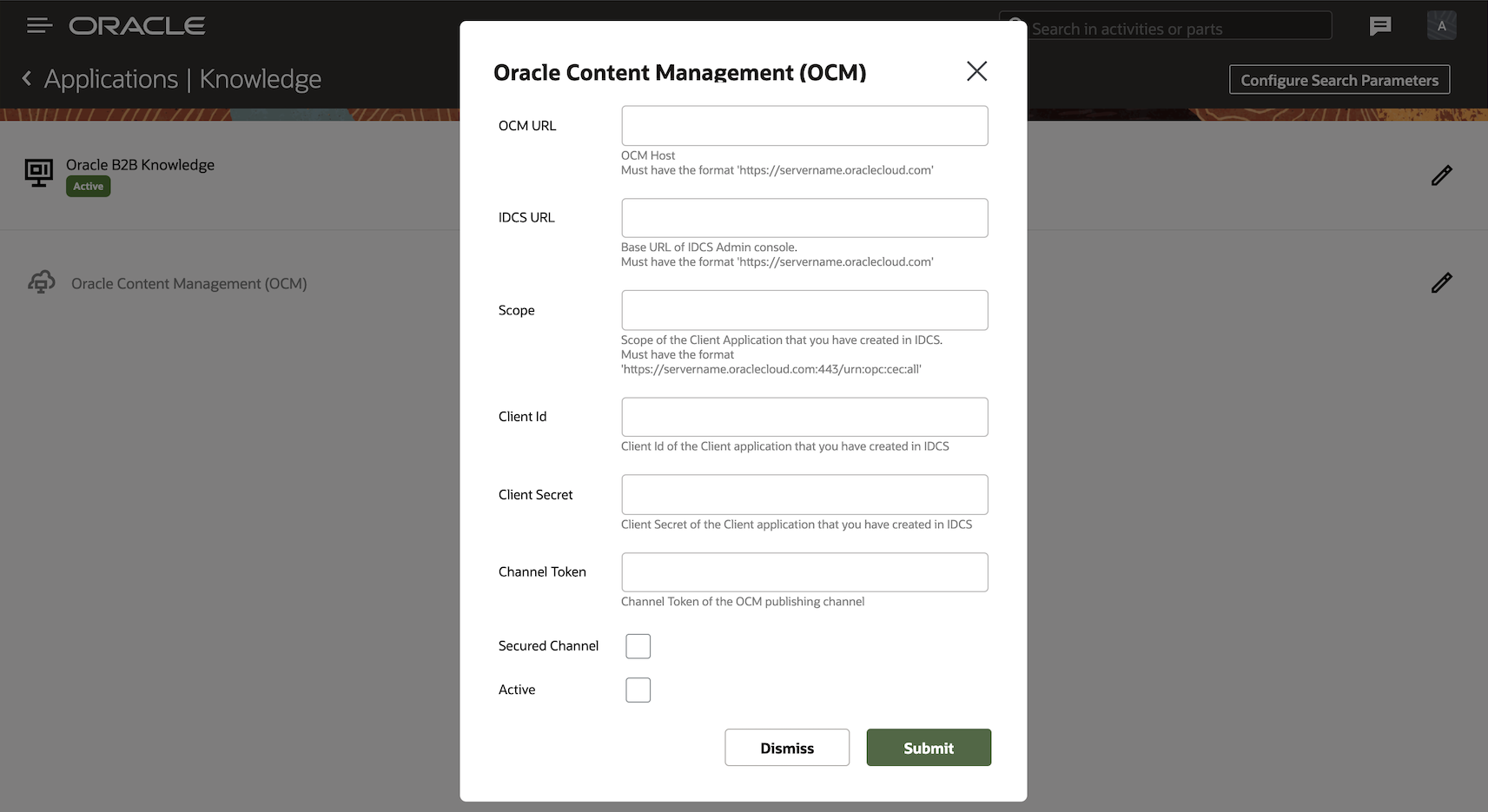1488x812 pixels.
Task: Click the Secured Channel label
Action: 549,646
